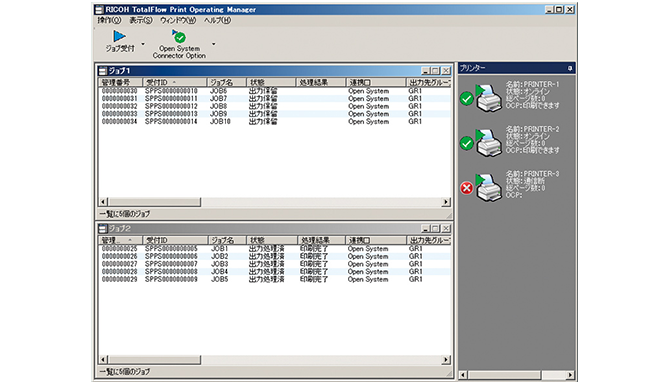
Task: Click the red X status icon for PRINTER-3
Action: point(466,188)
